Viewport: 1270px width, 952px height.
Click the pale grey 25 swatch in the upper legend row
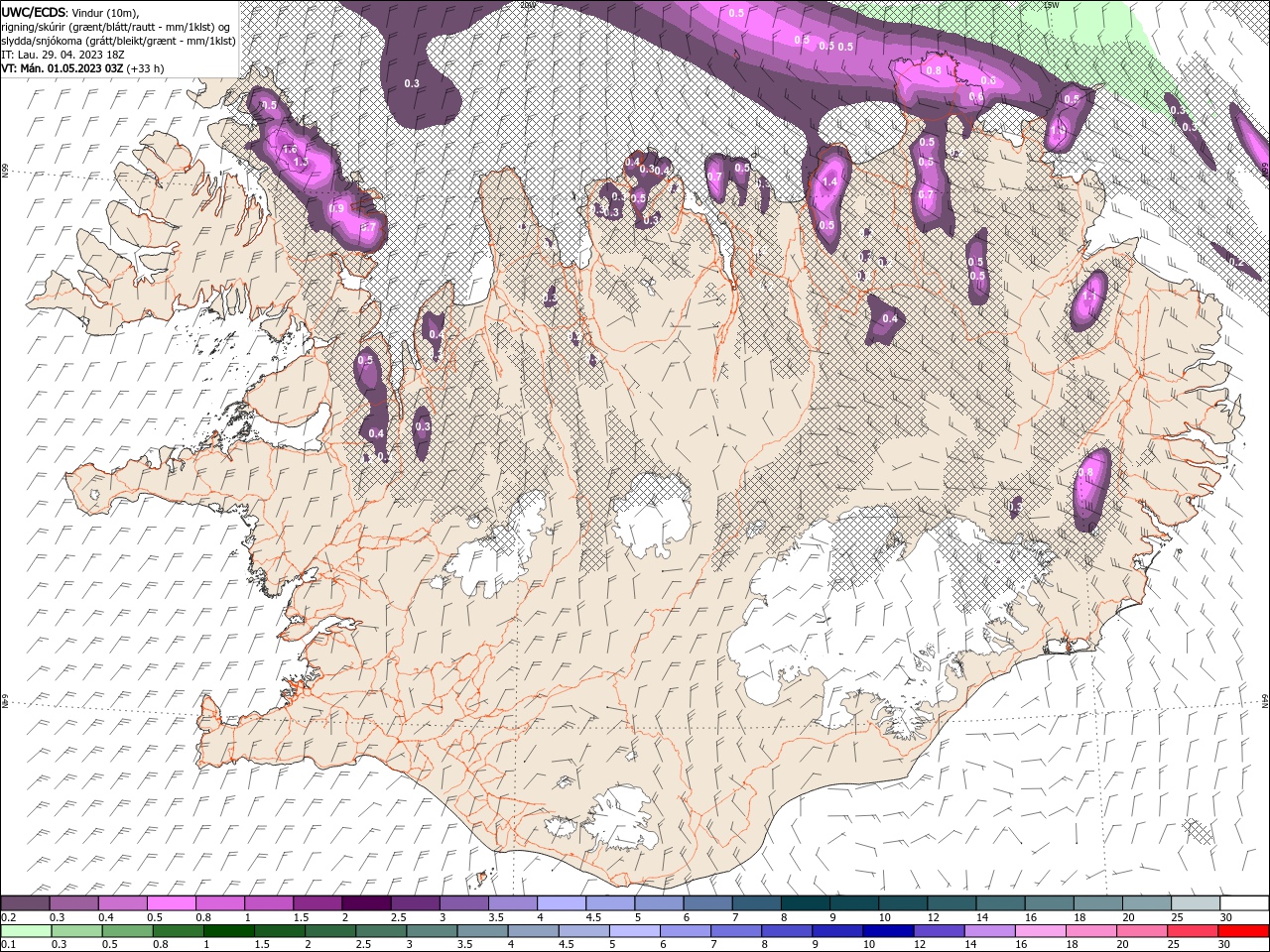click(1195, 903)
